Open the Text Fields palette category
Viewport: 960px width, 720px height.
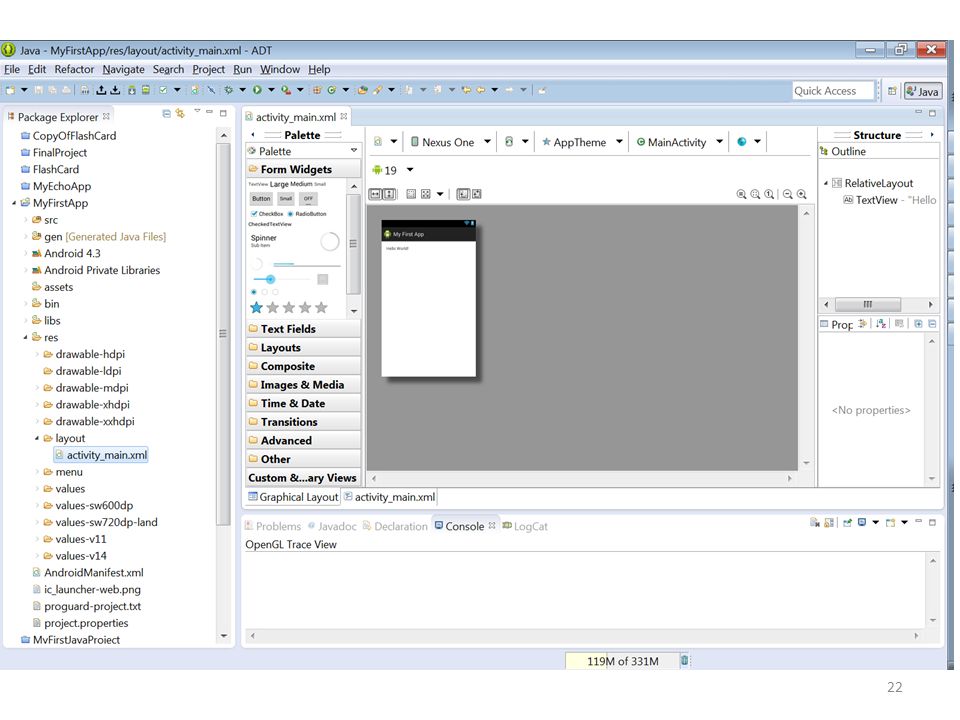tap(304, 329)
